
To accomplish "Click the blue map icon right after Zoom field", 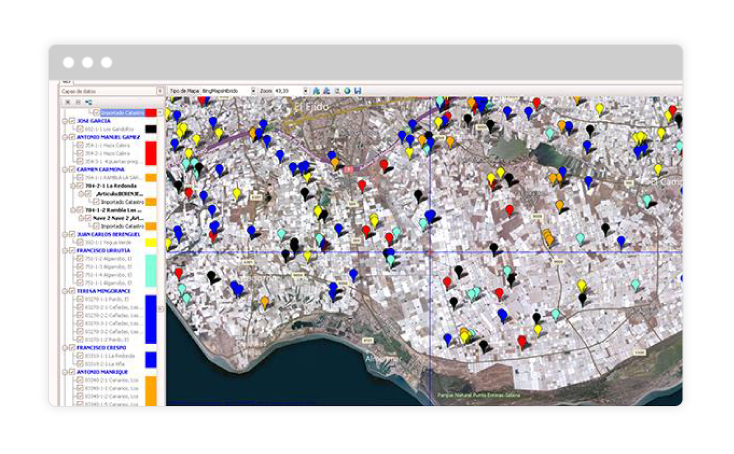I will [316, 91].
